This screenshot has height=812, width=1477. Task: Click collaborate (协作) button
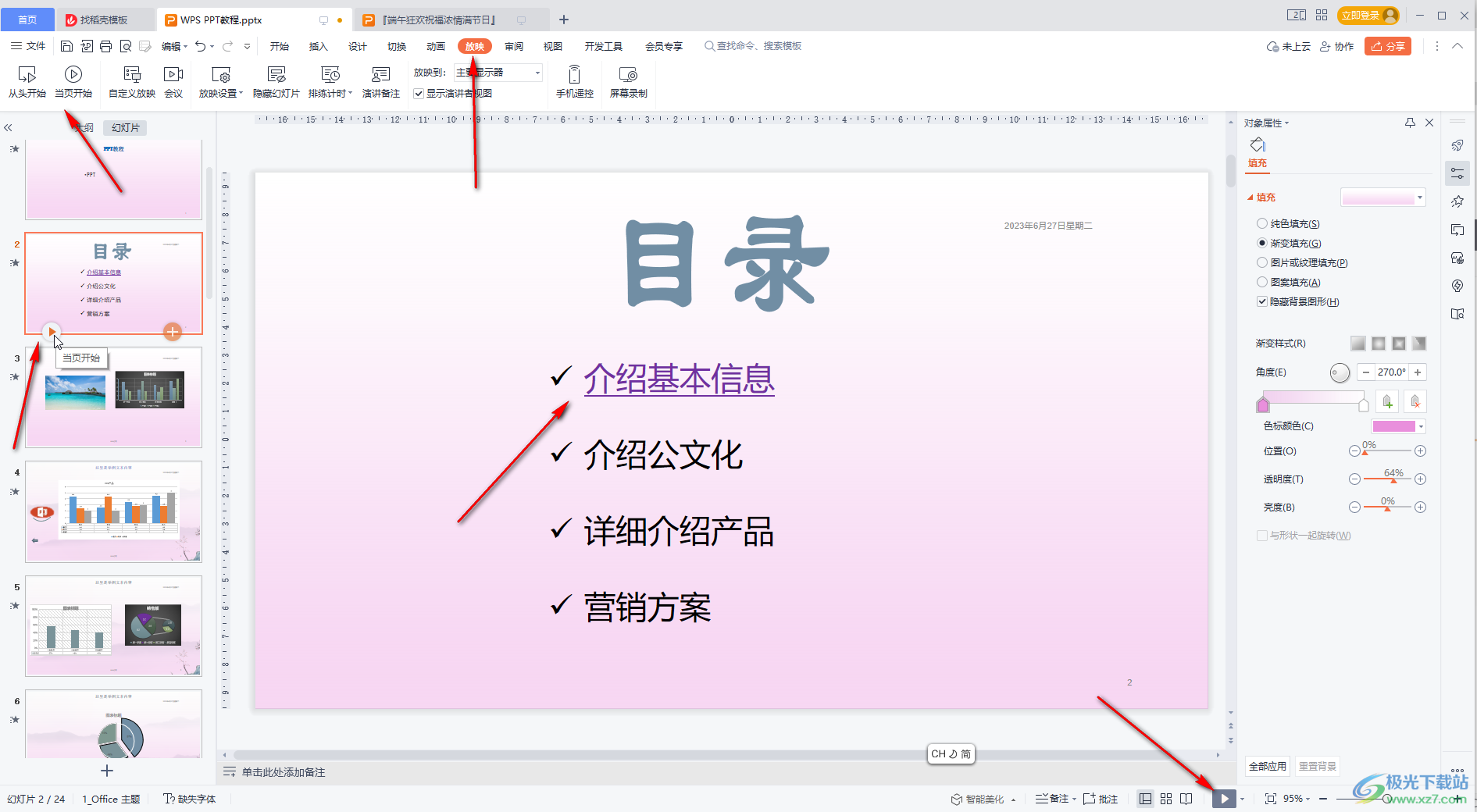point(1337,46)
